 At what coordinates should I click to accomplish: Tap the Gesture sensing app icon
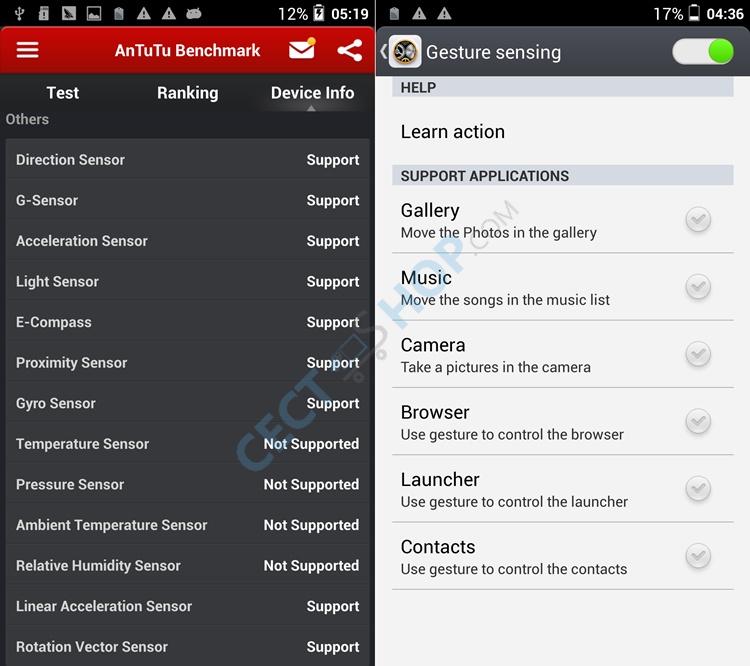(405, 52)
